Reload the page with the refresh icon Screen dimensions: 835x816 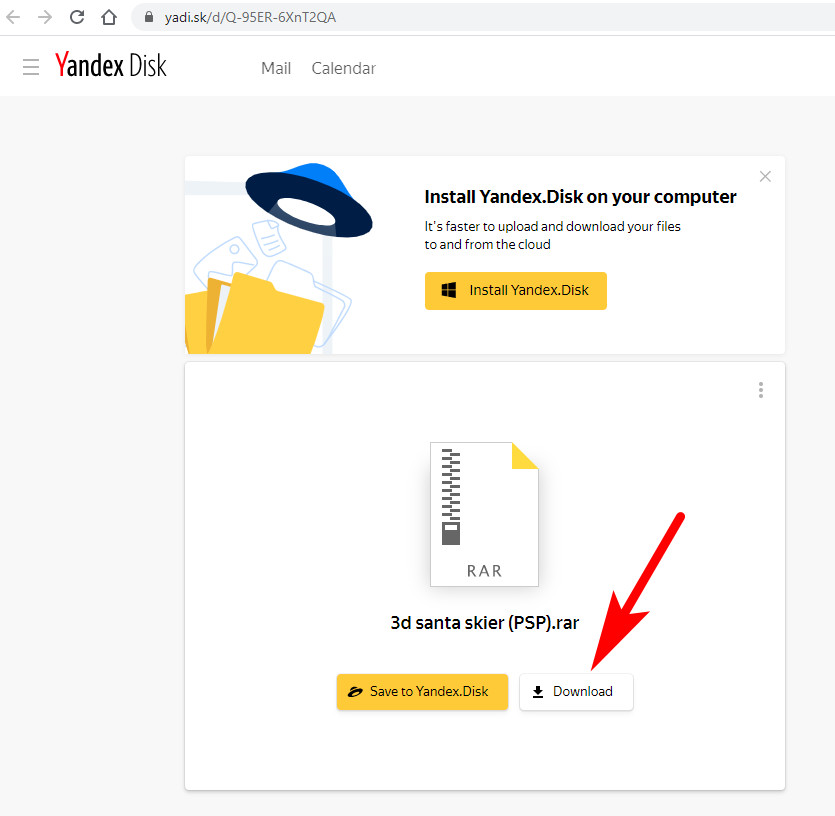(77, 17)
